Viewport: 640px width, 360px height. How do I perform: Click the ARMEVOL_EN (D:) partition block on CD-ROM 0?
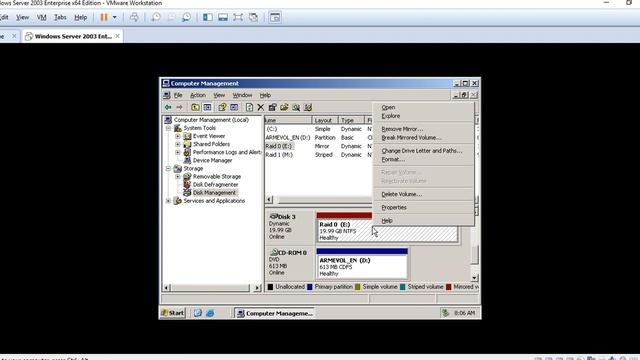(362, 264)
